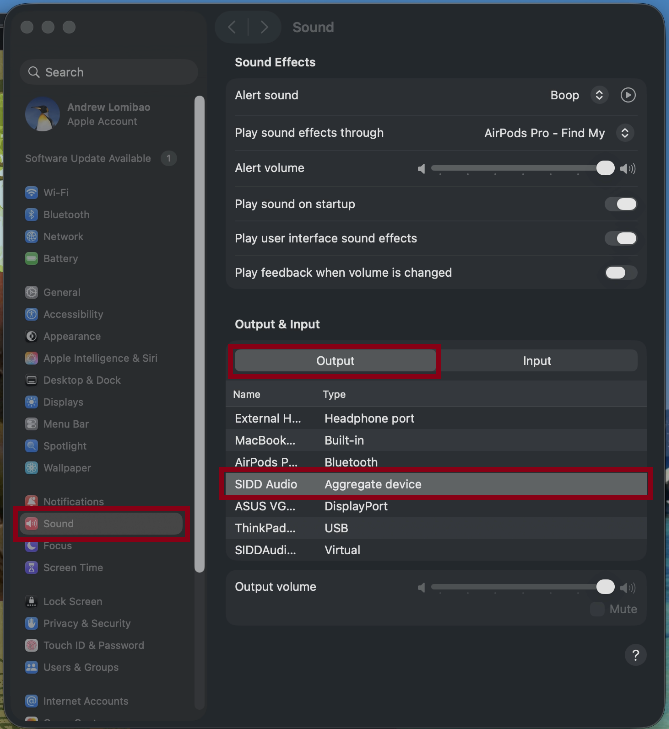Viewport: 669px width, 729px height.
Task: Open Spotlight settings icon
Action: 31,446
